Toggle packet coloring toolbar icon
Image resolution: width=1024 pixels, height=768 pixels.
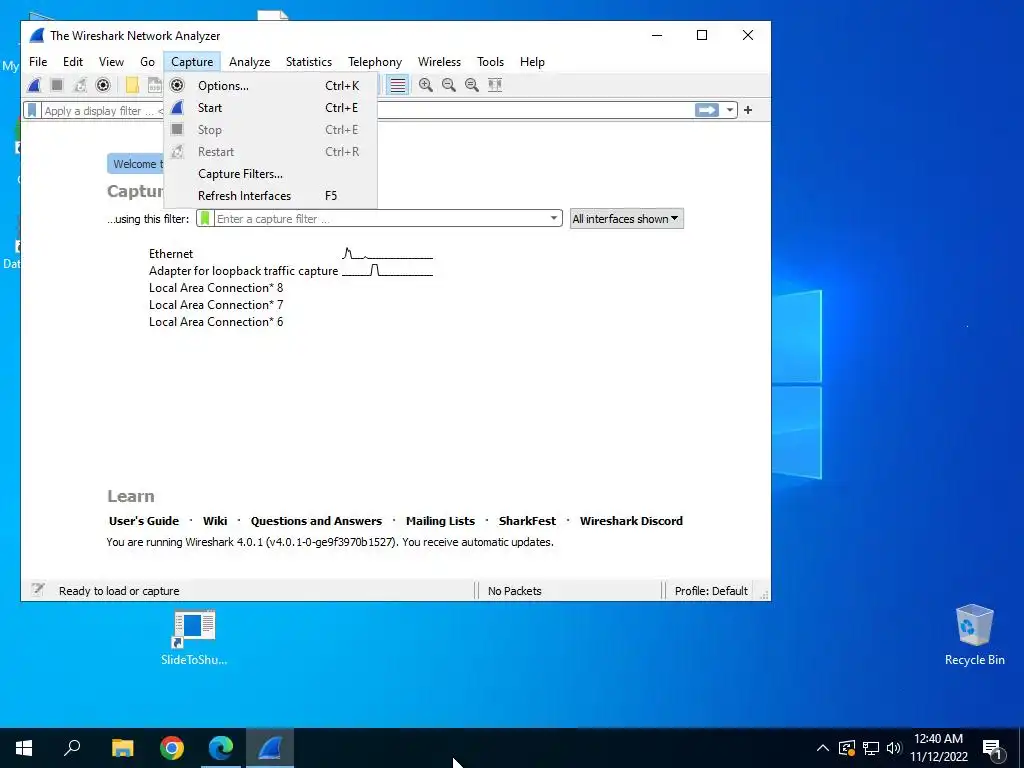tap(398, 85)
